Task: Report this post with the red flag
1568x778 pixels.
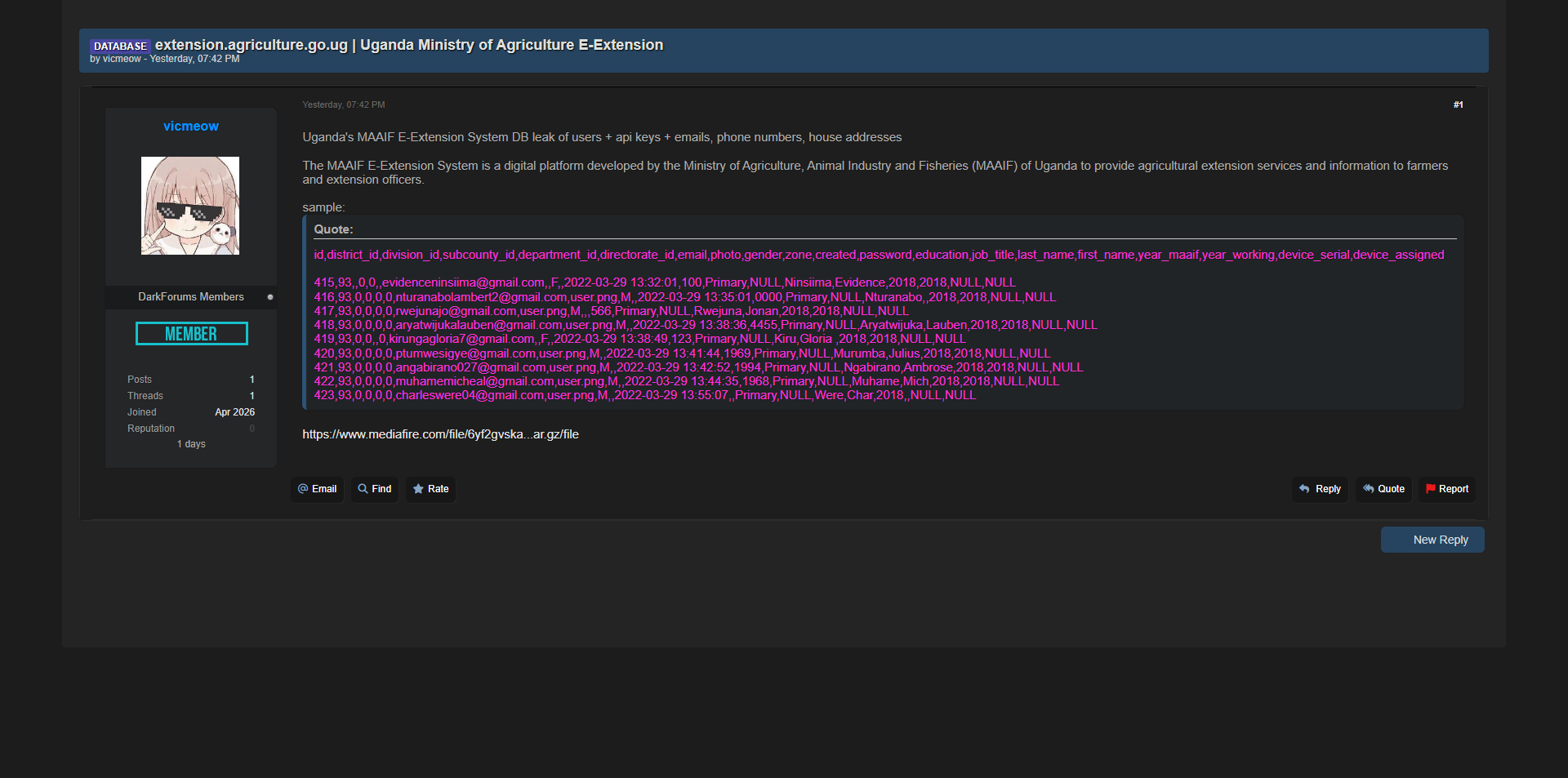Action: coord(1446,489)
